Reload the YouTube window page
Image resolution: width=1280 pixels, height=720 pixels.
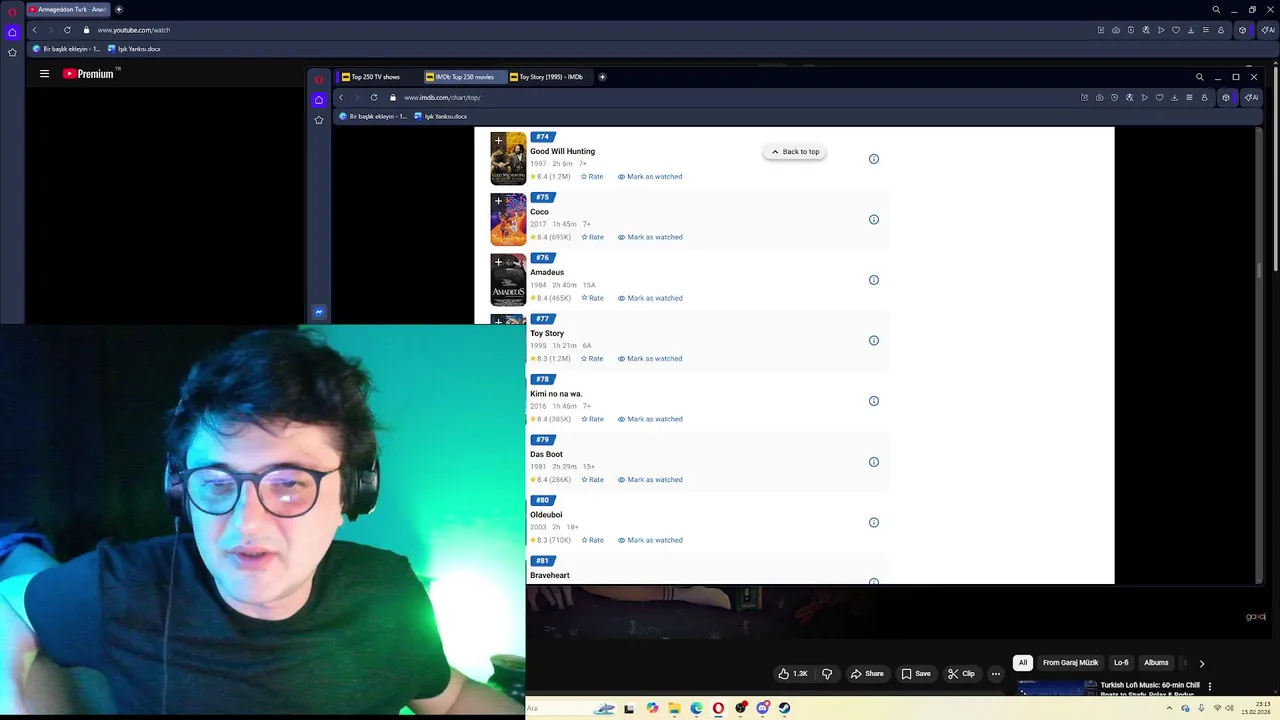(x=67, y=30)
